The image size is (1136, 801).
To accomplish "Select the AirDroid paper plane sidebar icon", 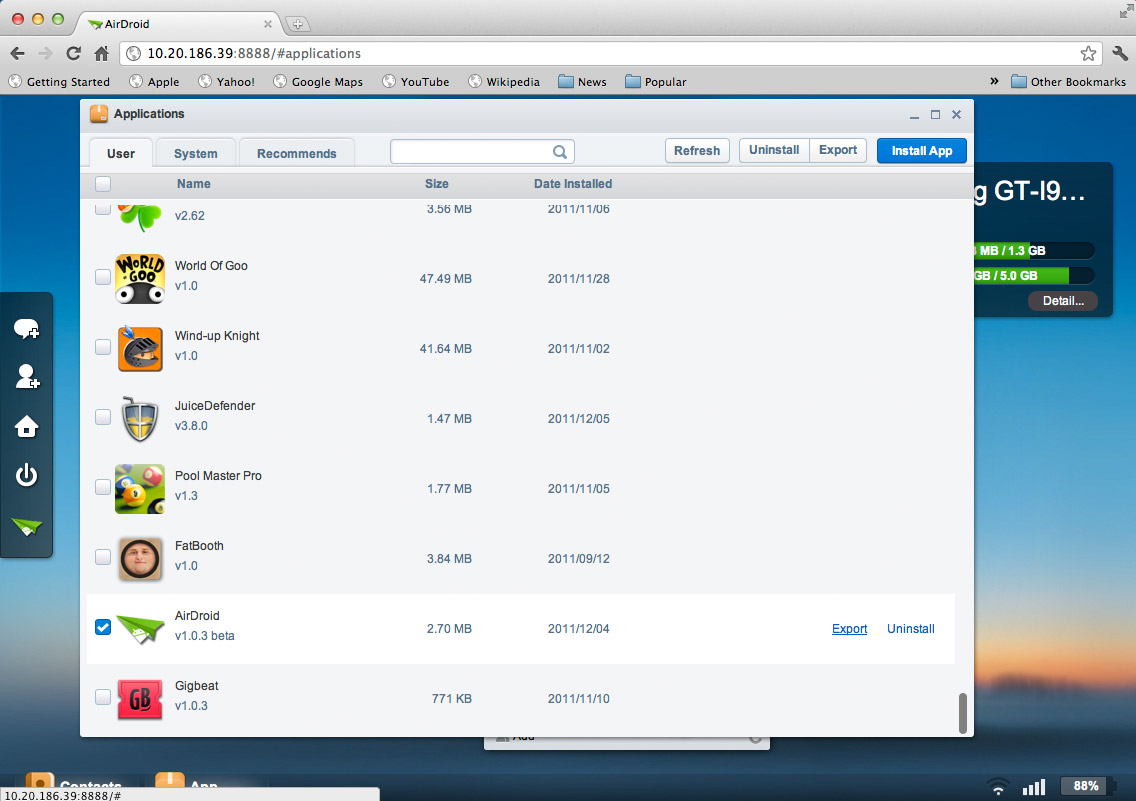I will click(x=27, y=527).
